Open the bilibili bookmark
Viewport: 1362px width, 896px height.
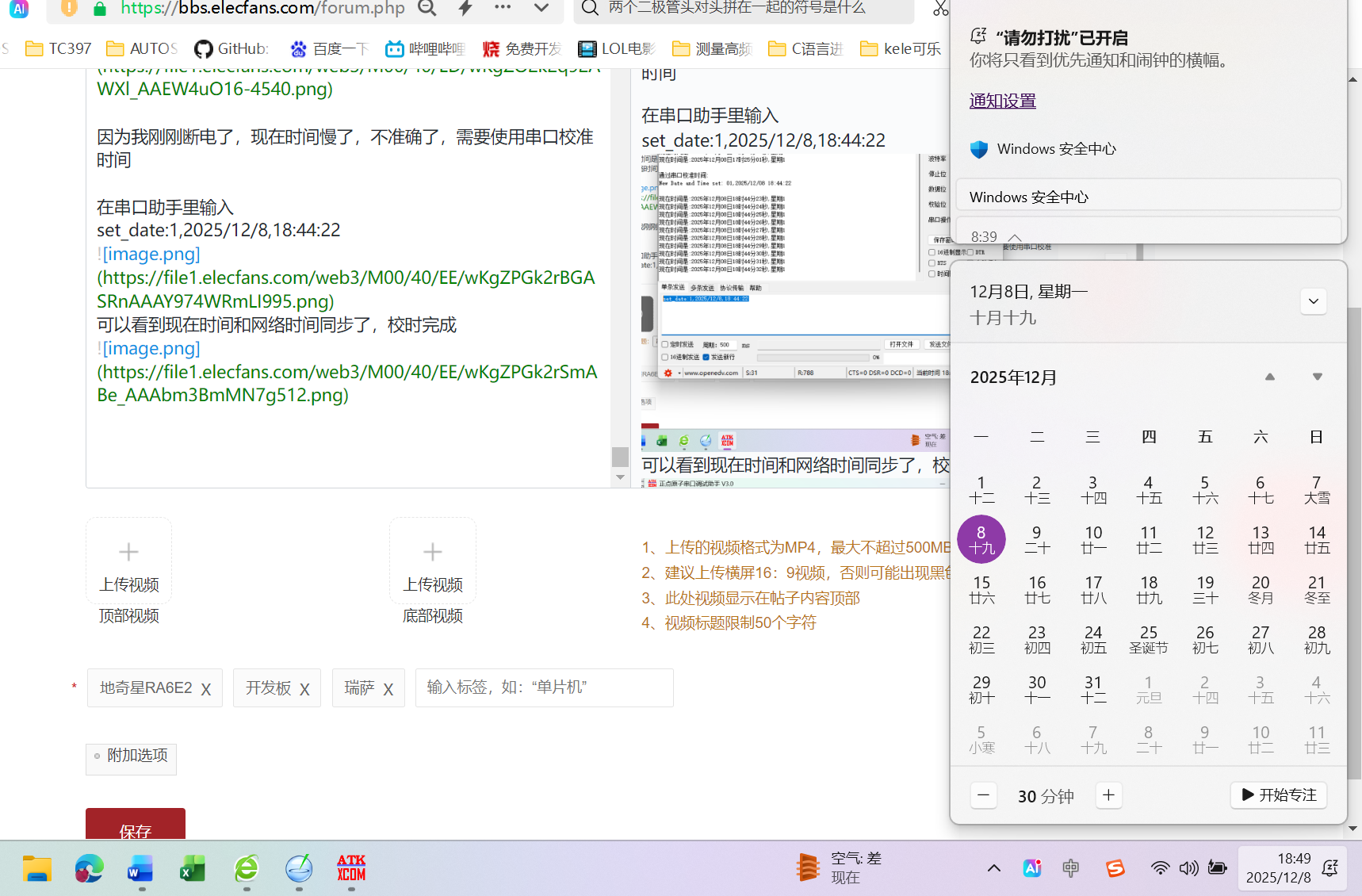tap(425, 48)
